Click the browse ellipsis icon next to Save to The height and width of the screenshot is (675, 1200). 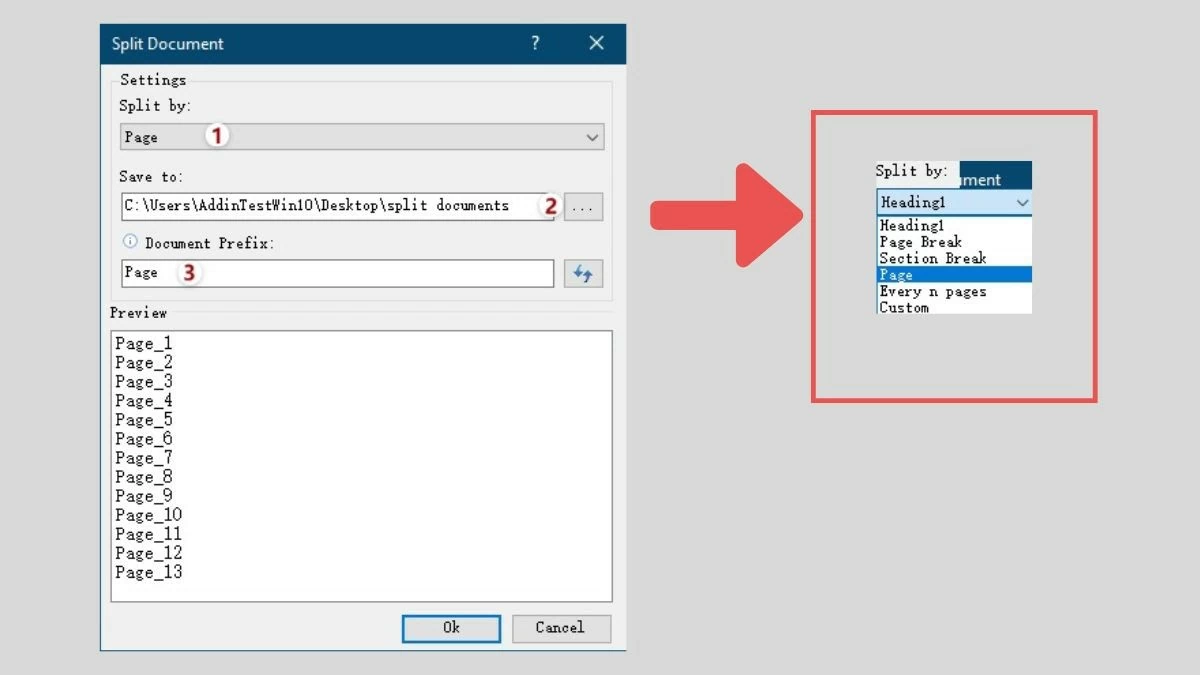(583, 207)
